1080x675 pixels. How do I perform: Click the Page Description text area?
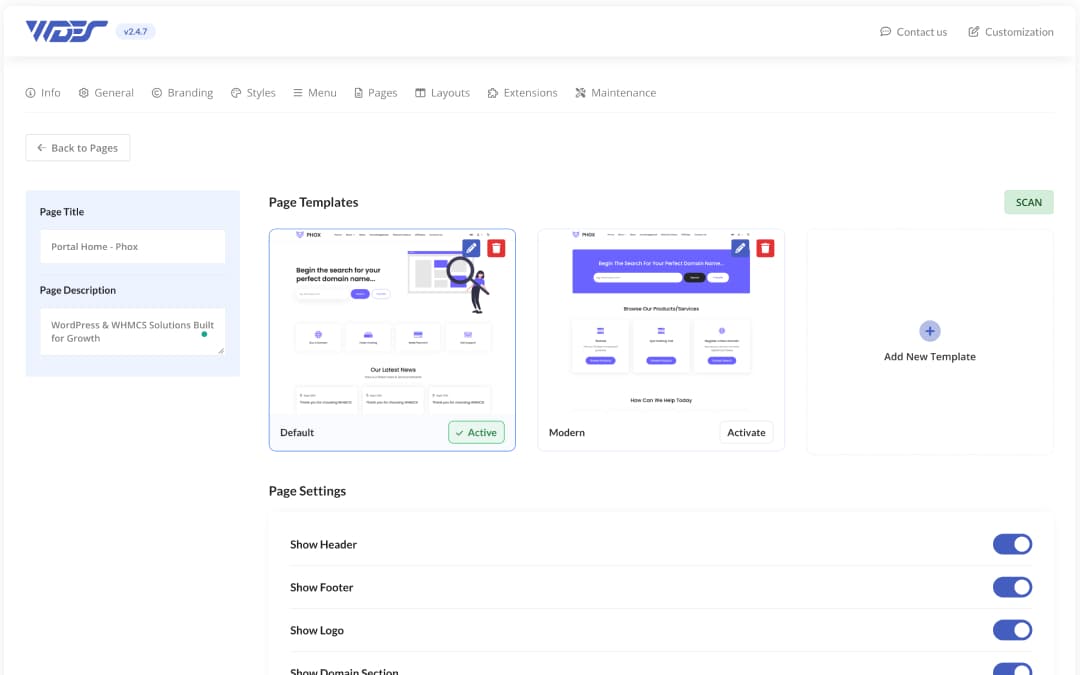click(x=132, y=331)
